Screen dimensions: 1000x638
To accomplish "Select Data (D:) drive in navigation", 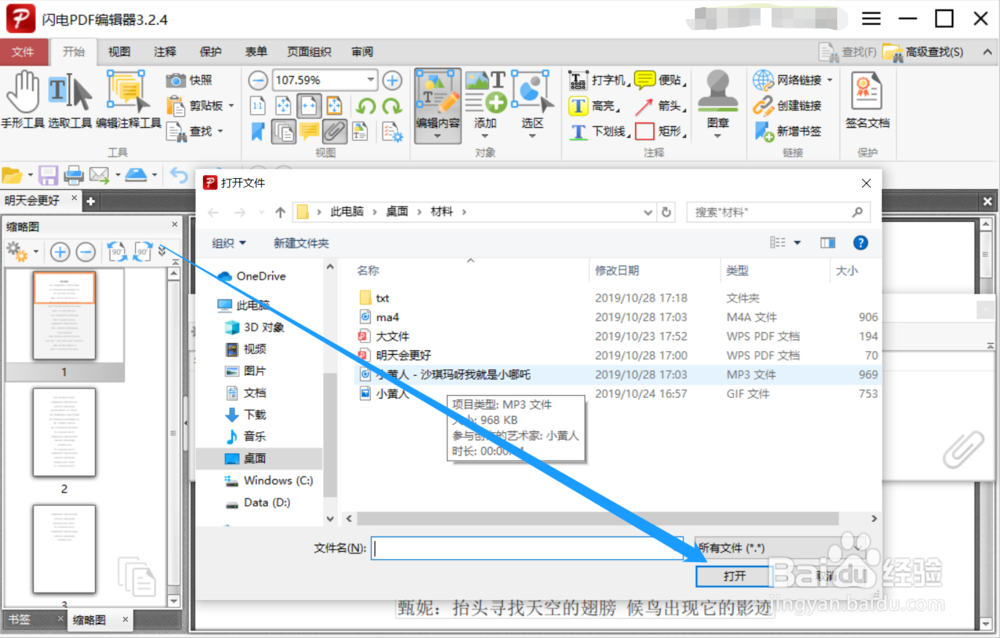I will tap(258, 503).
